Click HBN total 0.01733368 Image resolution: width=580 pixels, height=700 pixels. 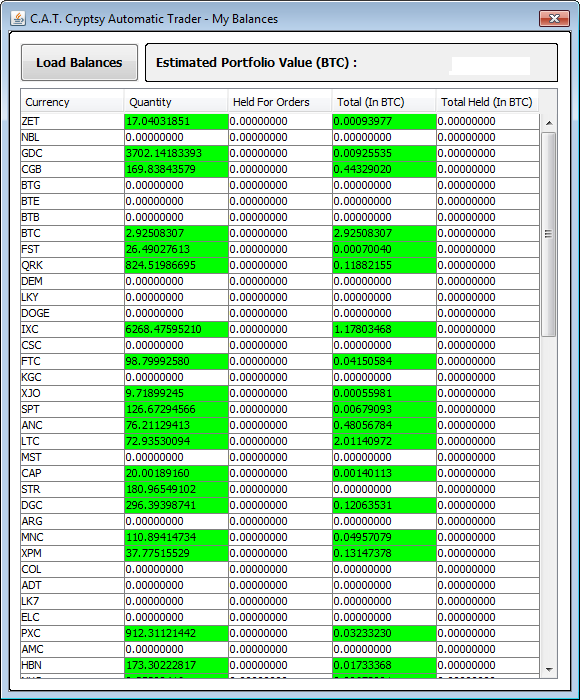(x=384, y=666)
